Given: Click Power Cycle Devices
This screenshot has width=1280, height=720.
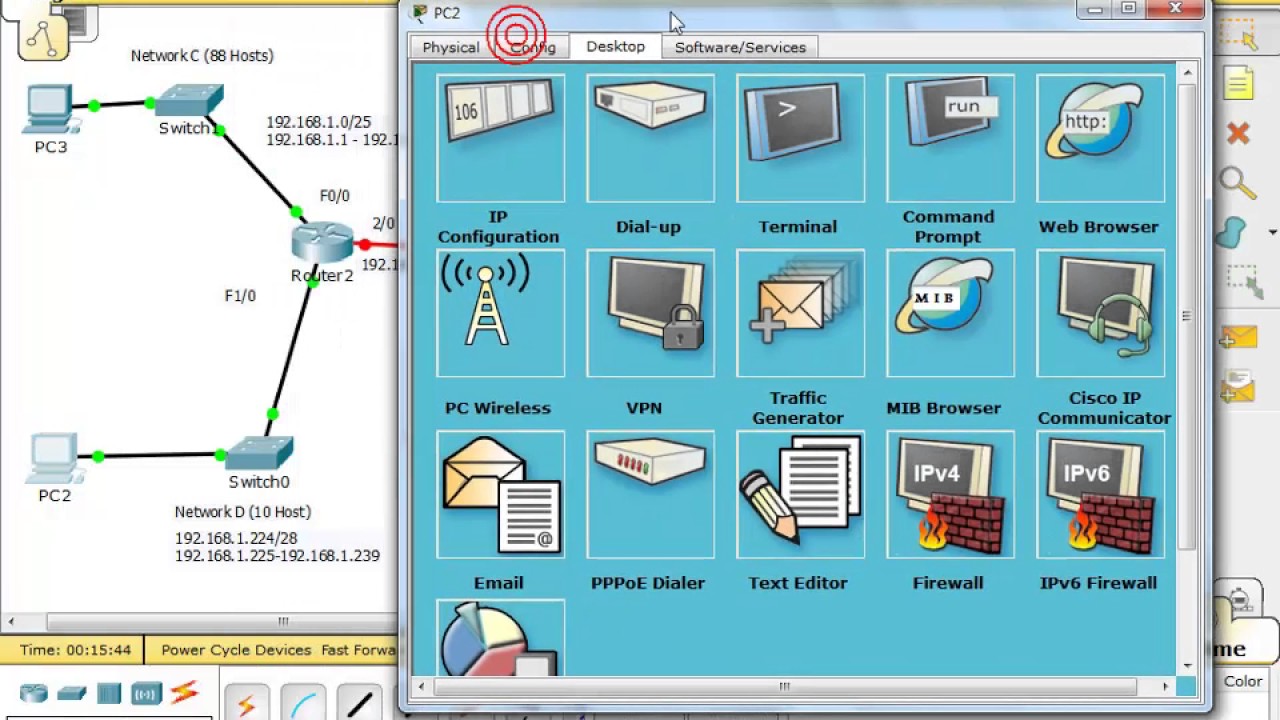Looking at the screenshot, I should (236, 650).
